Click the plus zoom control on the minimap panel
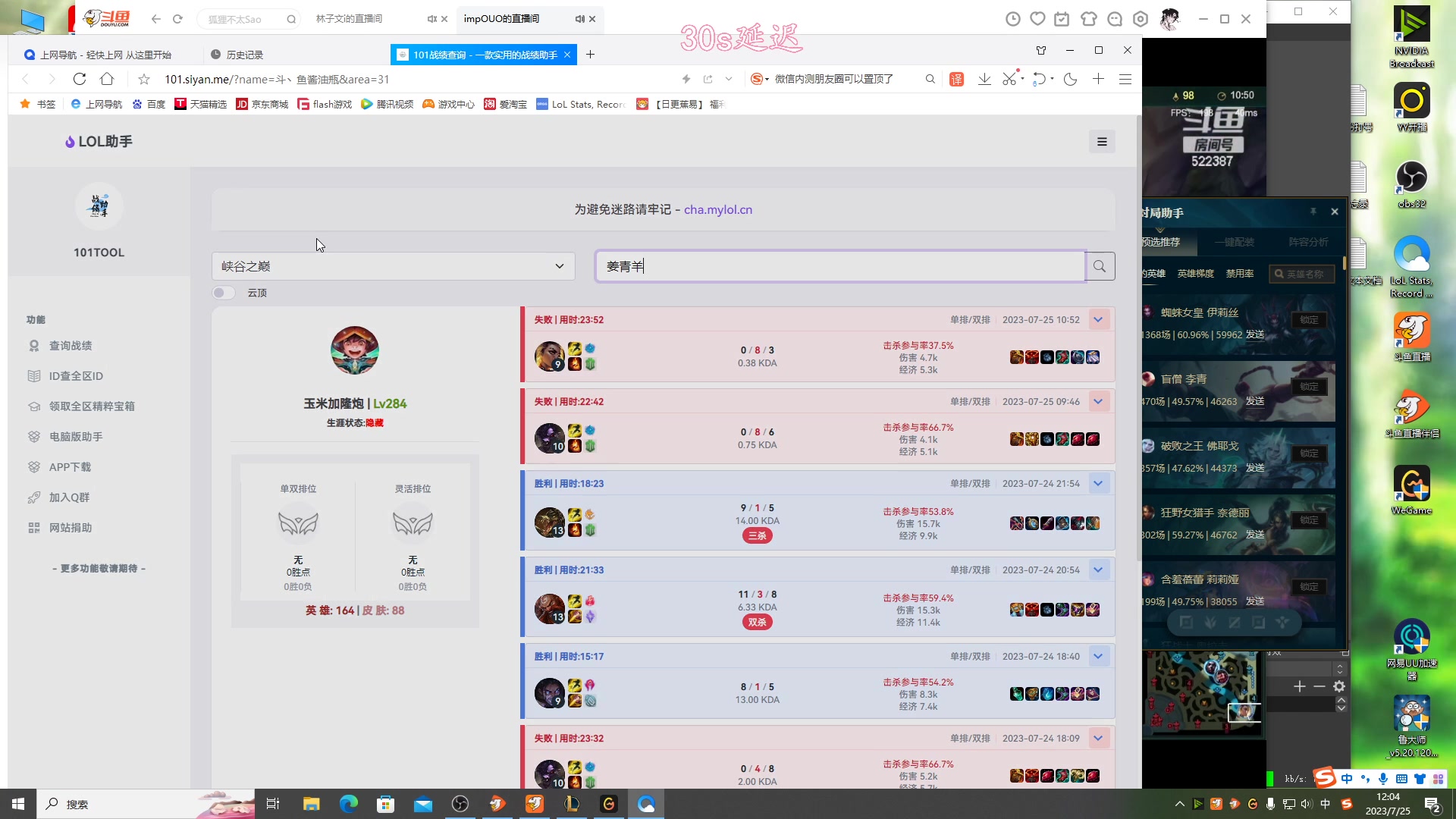 point(1299,686)
